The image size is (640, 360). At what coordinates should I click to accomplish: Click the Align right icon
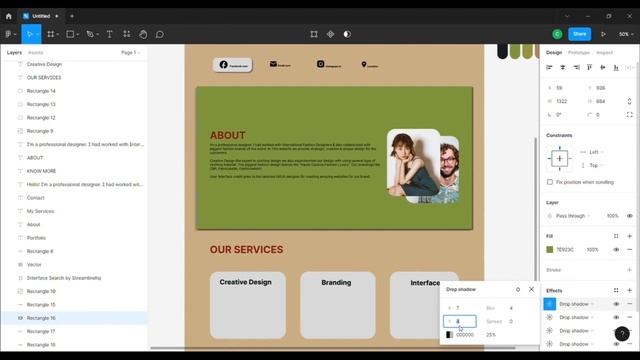point(576,67)
